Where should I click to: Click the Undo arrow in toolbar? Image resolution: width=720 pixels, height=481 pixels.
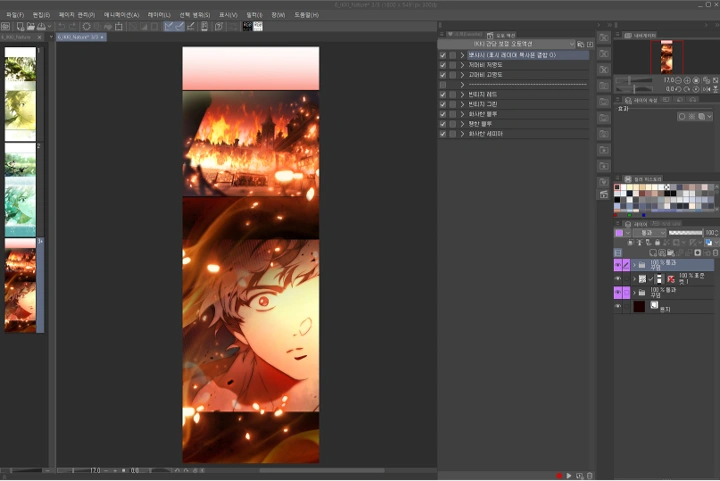(x=62, y=27)
